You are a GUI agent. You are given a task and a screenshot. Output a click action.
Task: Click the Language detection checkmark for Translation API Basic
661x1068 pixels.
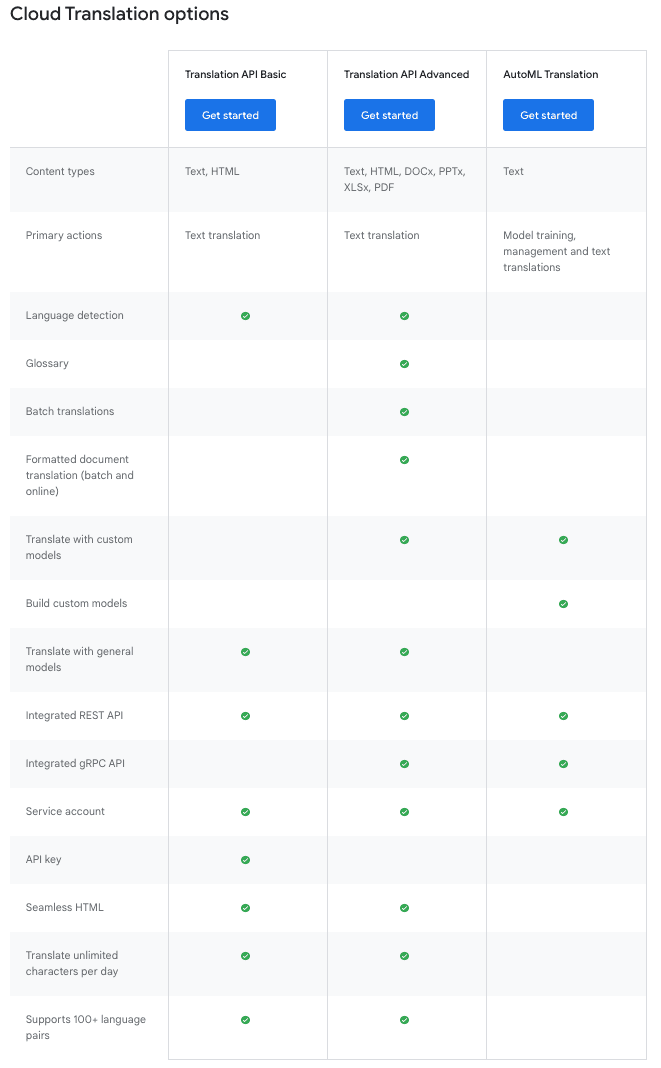(x=245, y=316)
